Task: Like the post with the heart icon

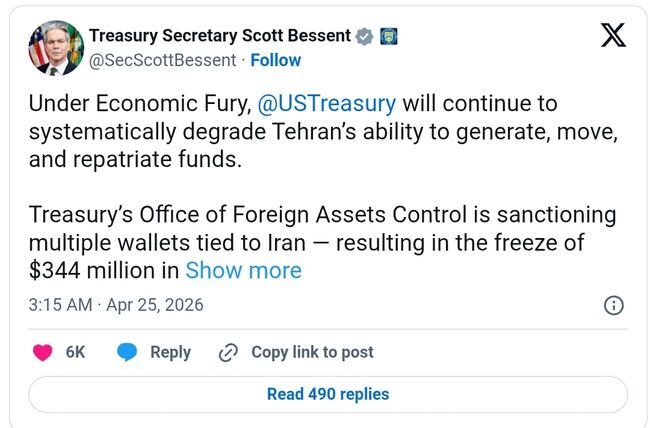Action: coord(43,352)
